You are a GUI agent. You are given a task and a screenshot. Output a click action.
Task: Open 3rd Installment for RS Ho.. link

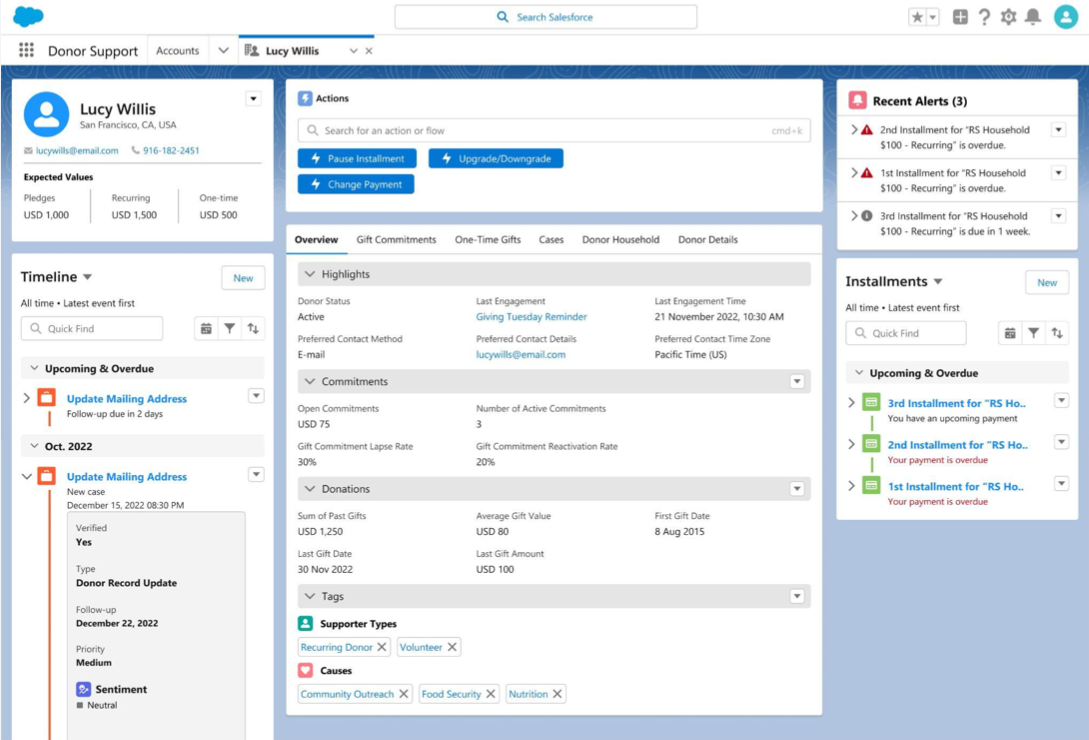[956, 403]
